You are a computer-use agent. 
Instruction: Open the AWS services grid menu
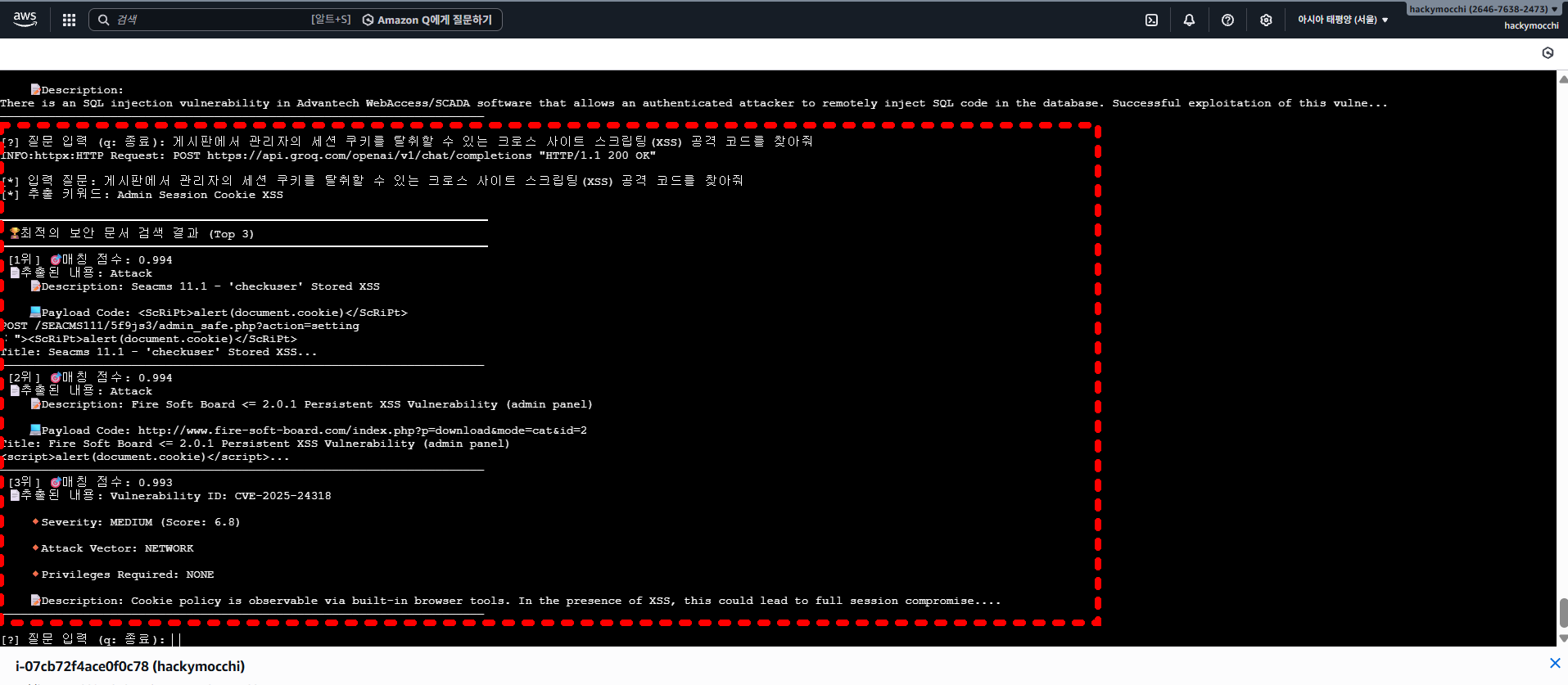[69, 20]
